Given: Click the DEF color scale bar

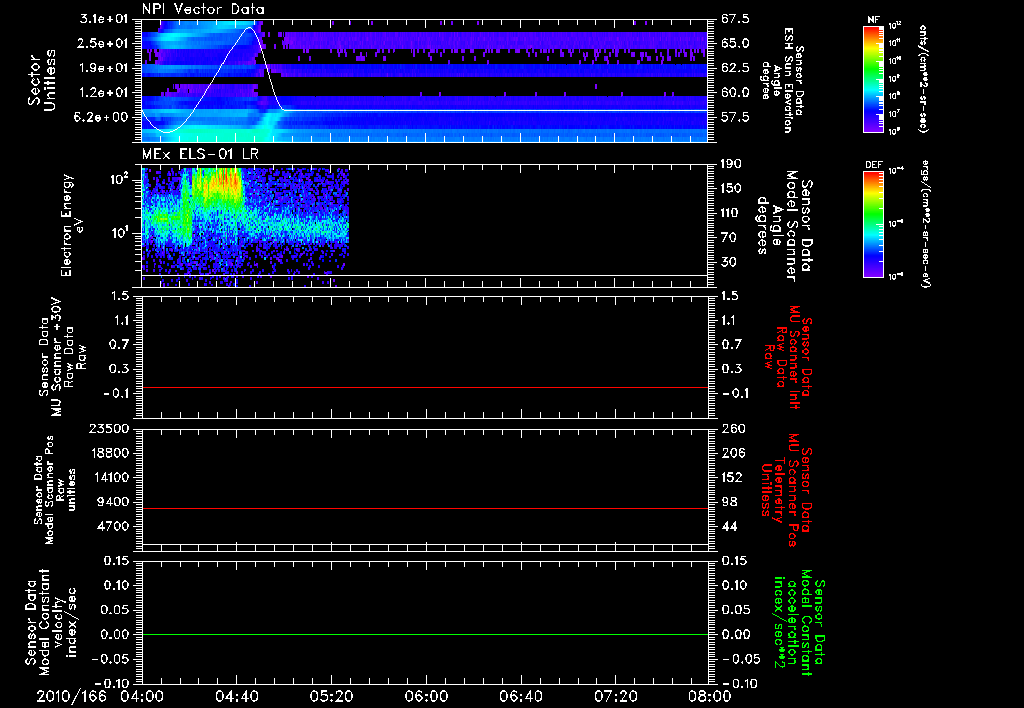Looking at the screenshot, I should click(874, 224).
